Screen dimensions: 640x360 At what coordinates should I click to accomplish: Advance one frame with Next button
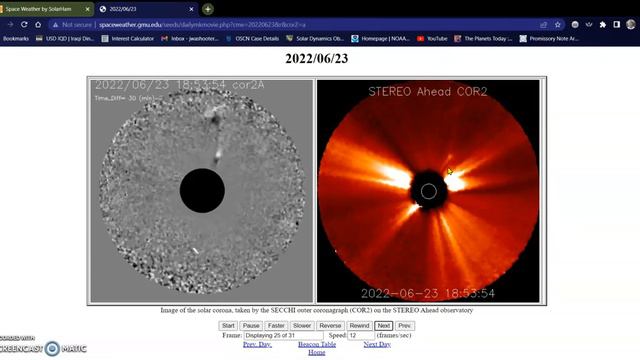coord(384,326)
